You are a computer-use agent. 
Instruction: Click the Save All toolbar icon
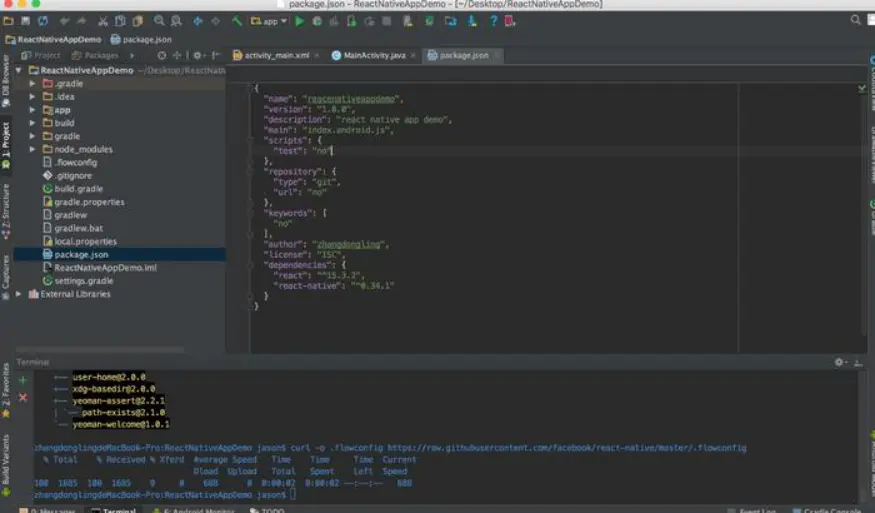(26, 21)
